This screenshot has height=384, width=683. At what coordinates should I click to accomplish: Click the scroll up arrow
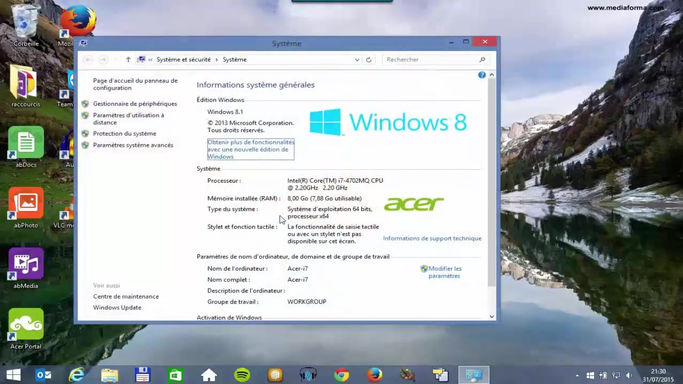coord(492,75)
